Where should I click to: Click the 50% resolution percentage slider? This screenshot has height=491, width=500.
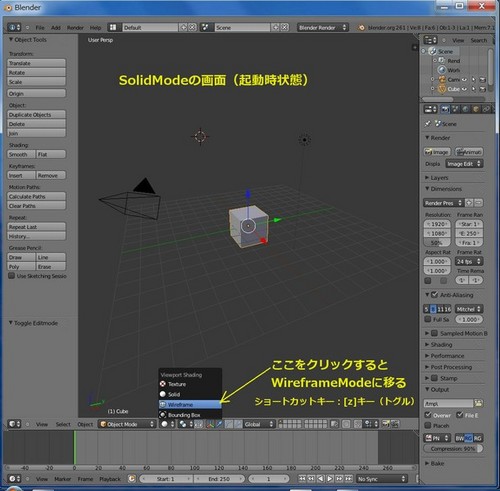click(437, 242)
